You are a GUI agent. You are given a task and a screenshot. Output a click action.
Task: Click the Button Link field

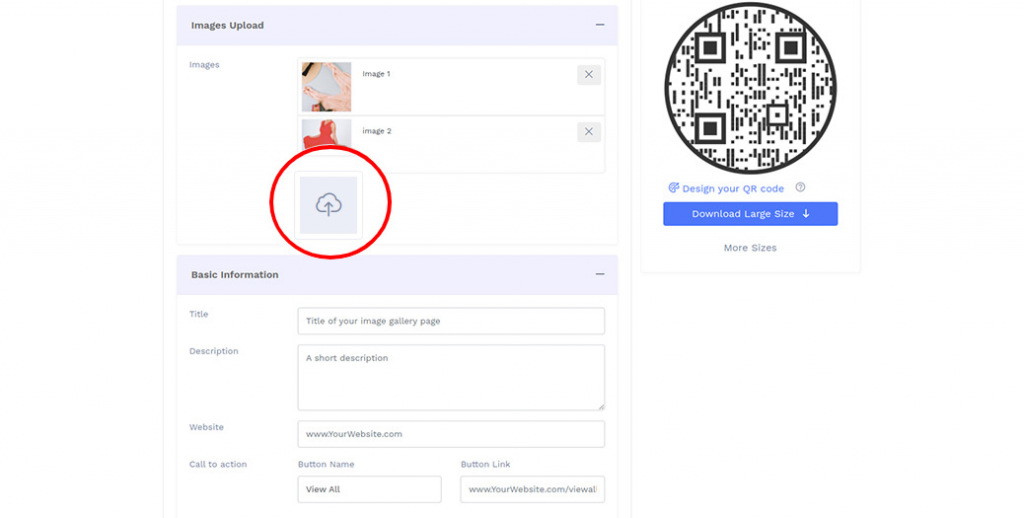coord(532,489)
